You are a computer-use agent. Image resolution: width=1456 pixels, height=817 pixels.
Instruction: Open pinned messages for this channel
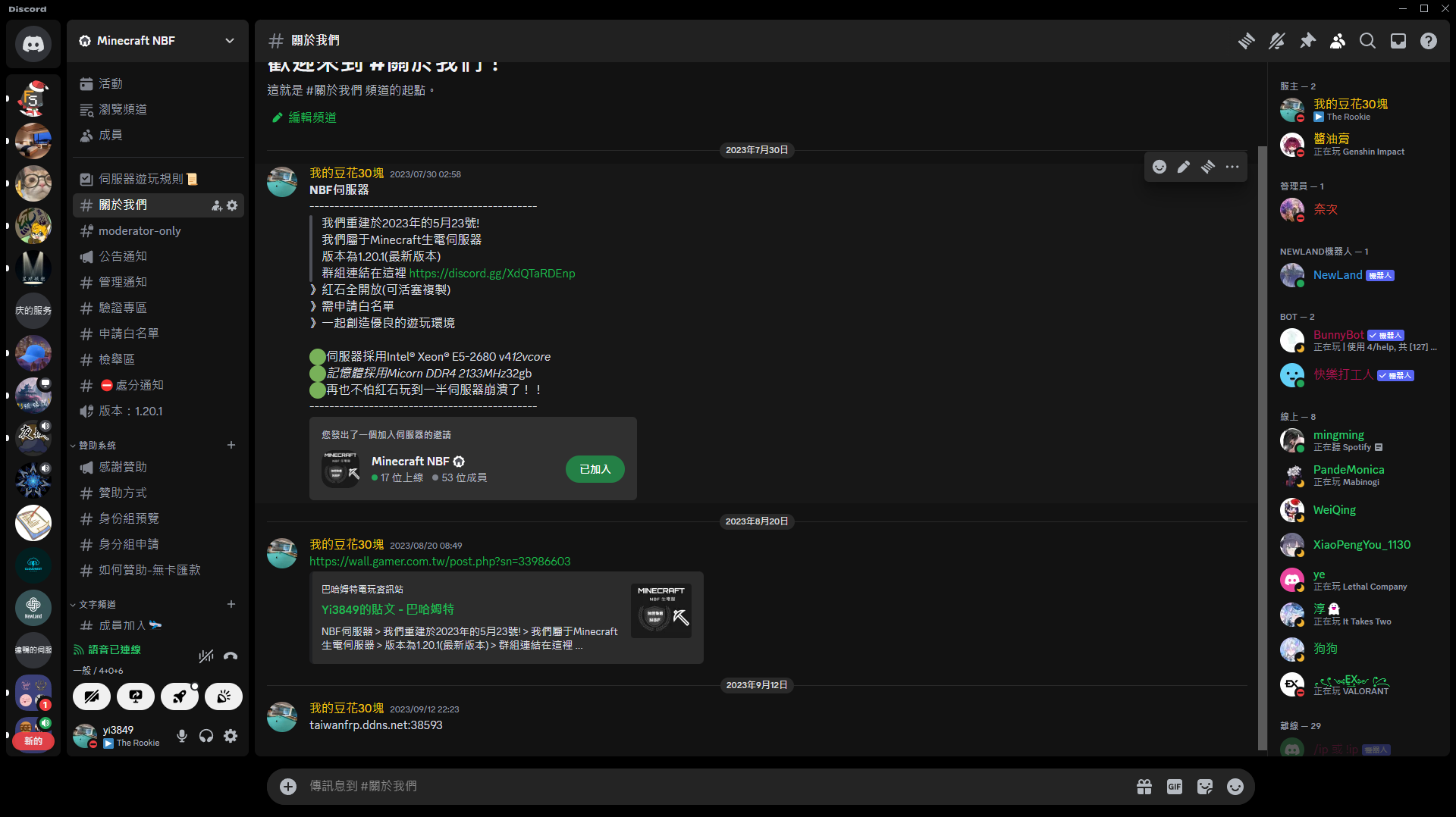[1307, 41]
